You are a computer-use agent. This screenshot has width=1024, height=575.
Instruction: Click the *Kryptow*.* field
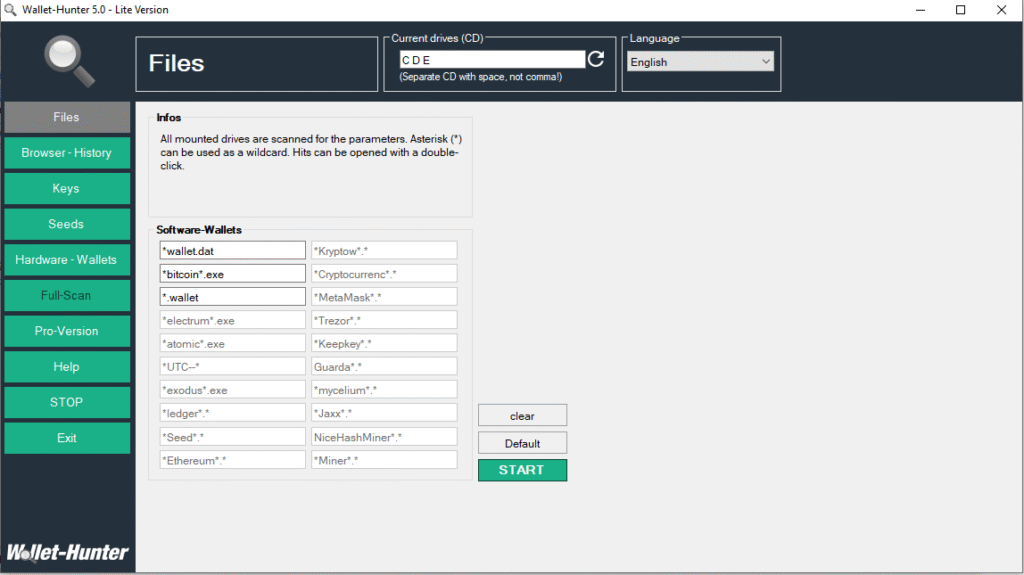pyautogui.click(x=384, y=250)
